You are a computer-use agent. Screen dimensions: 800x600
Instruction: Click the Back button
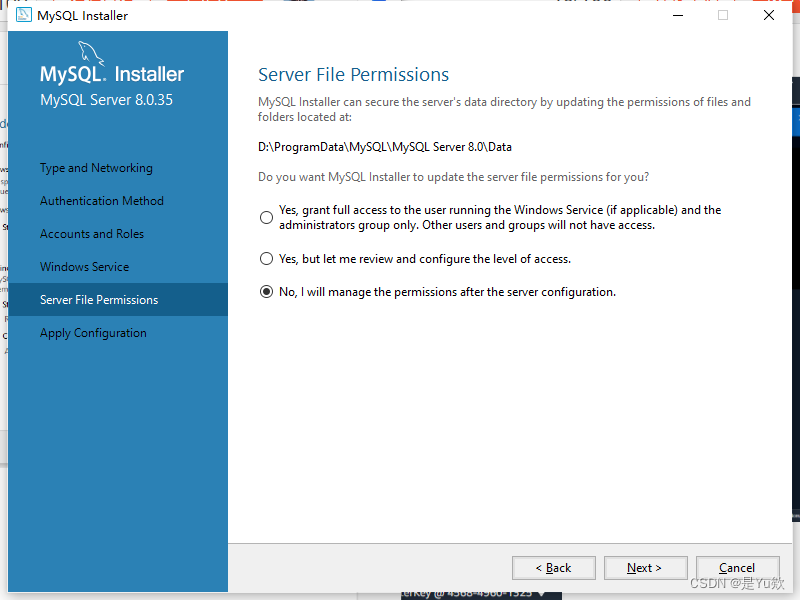click(554, 568)
